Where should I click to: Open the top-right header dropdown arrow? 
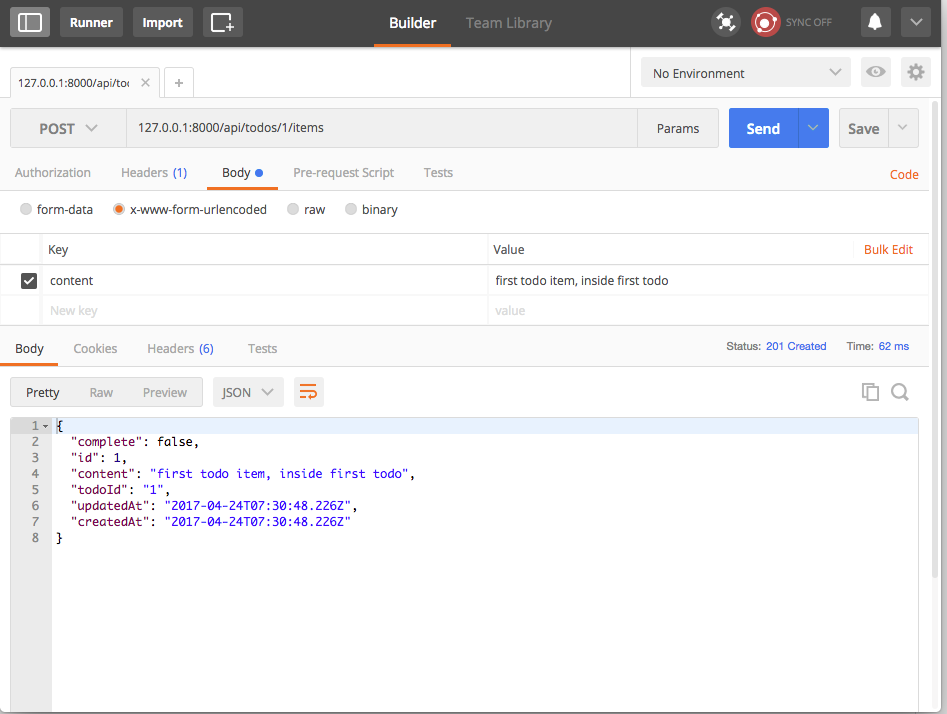[916, 22]
